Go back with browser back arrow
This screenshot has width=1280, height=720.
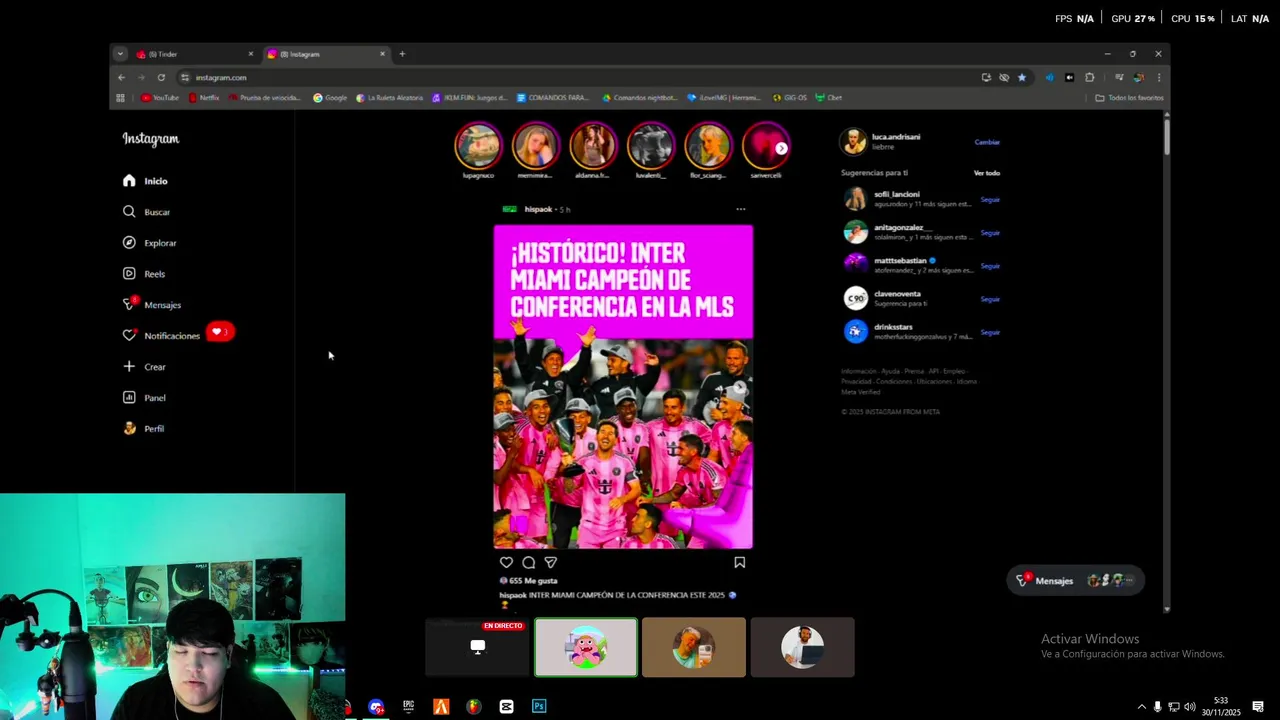point(121,77)
